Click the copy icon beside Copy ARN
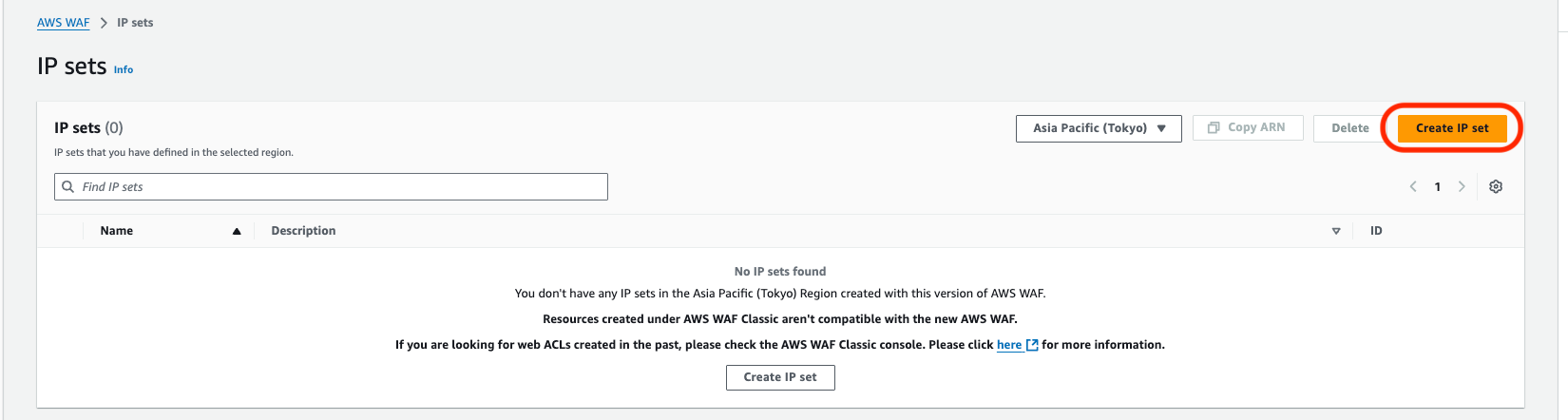 pyautogui.click(x=1214, y=127)
